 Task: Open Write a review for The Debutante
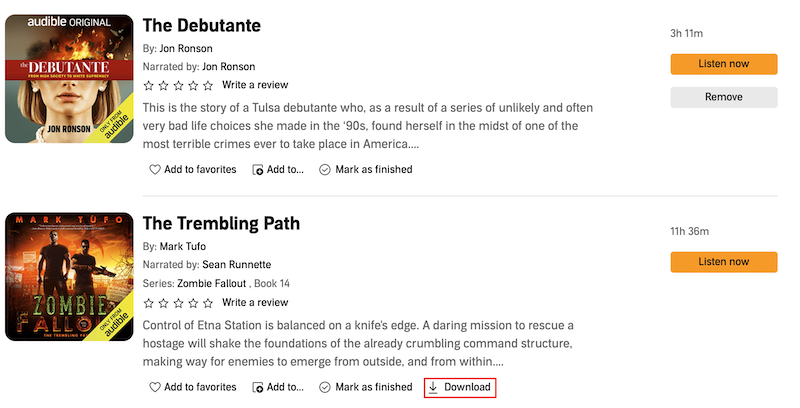tap(255, 85)
